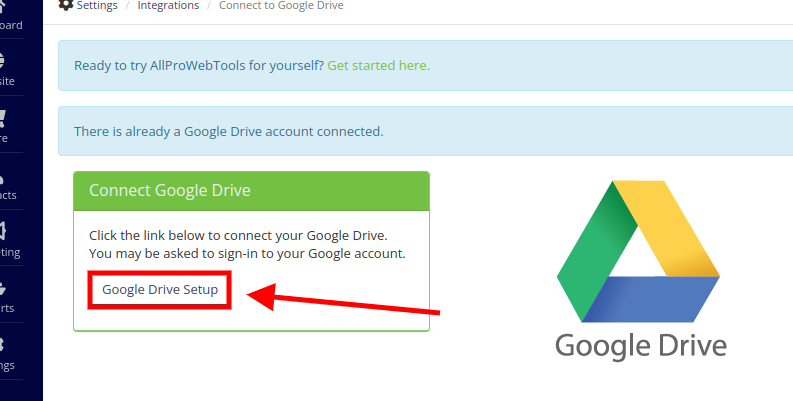Click the 'Connect Google Drive' panel header
793x401 pixels.
click(x=251, y=191)
